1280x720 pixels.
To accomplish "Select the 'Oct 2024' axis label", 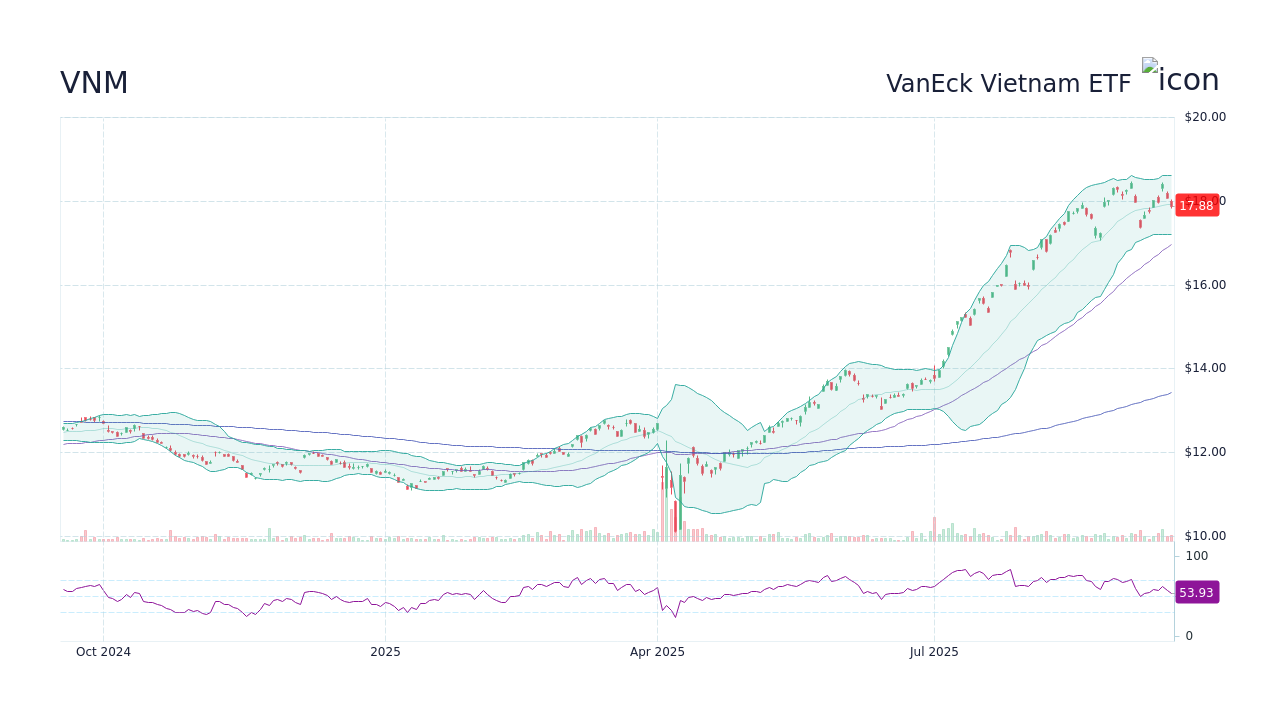I will 103,651.
